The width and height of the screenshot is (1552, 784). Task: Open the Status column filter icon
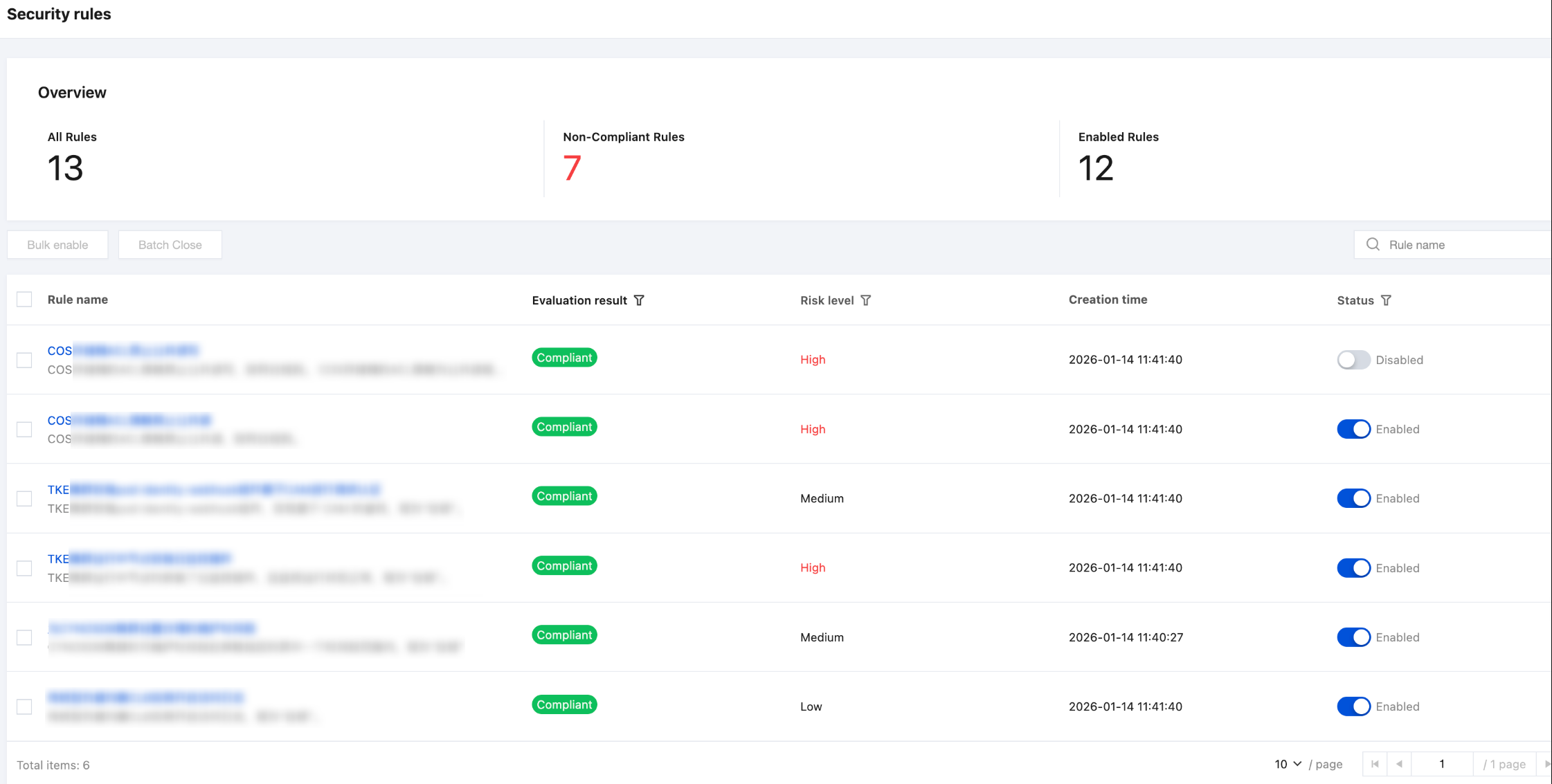pyautogui.click(x=1386, y=300)
